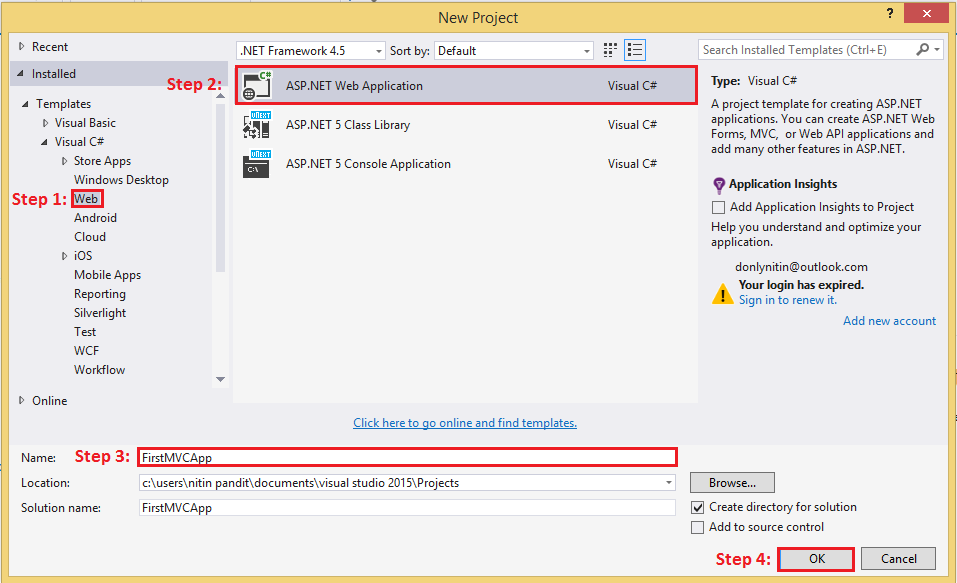Collapse the Templates tree node

(x=25, y=104)
